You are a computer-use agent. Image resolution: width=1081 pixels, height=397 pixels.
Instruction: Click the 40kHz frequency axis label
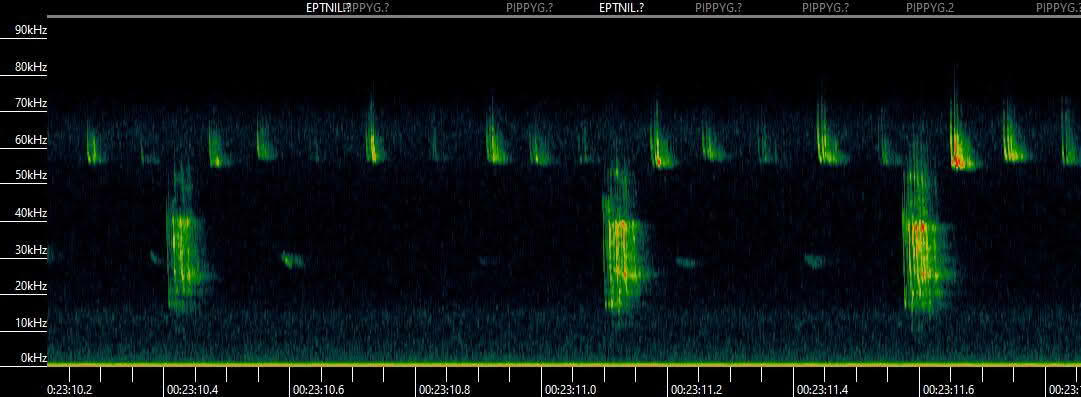point(31,213)
